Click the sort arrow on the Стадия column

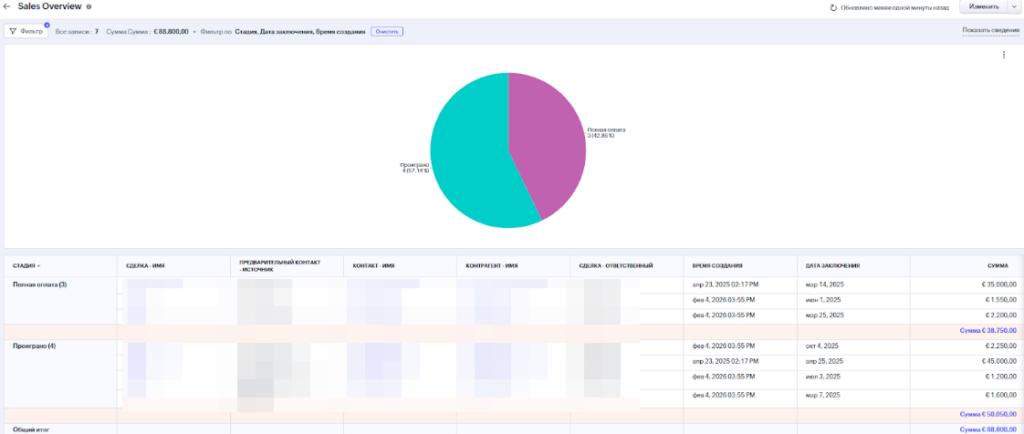39,266
